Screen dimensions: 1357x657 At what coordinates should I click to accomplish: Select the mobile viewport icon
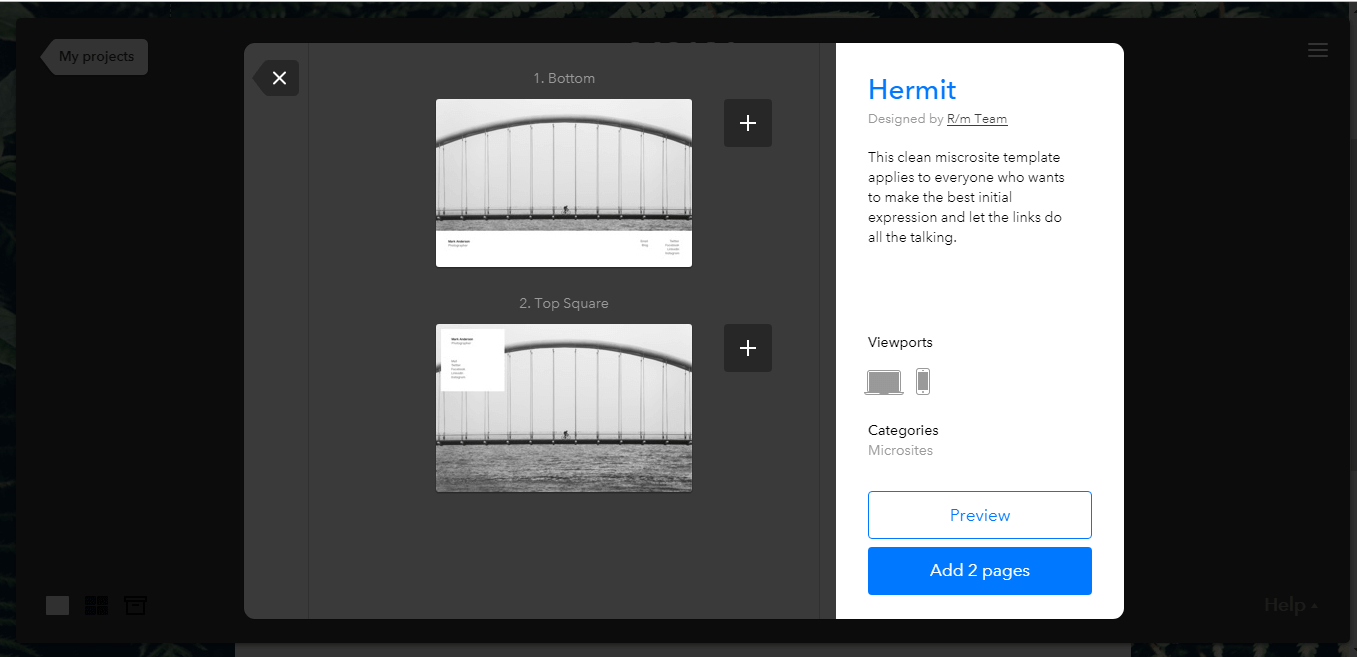(x=923, y=382)
